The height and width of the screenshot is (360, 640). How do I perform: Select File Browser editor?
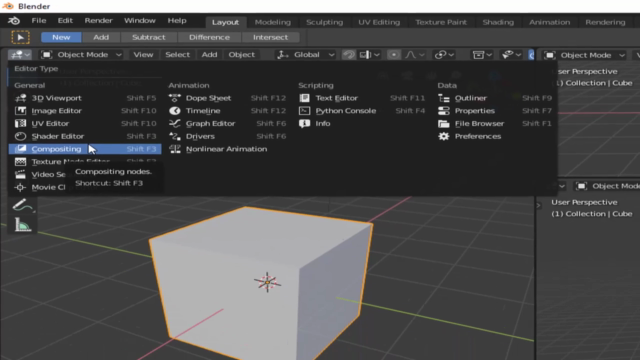pyautogui.click(x=494, y=123)
